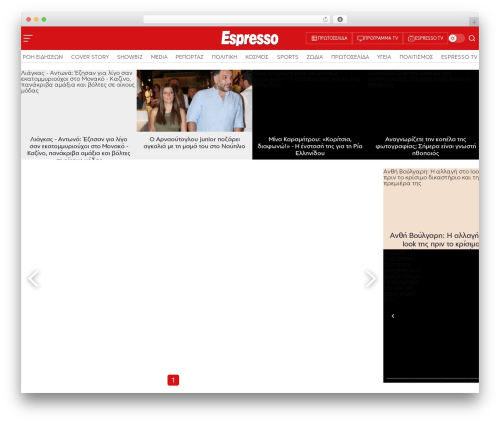Open ΠΡΩΤΟΣΕΛΙΔΑ item in navigation bar
Image resolution: width=500 pixels, height=423 pixels.
coord(350,57)
